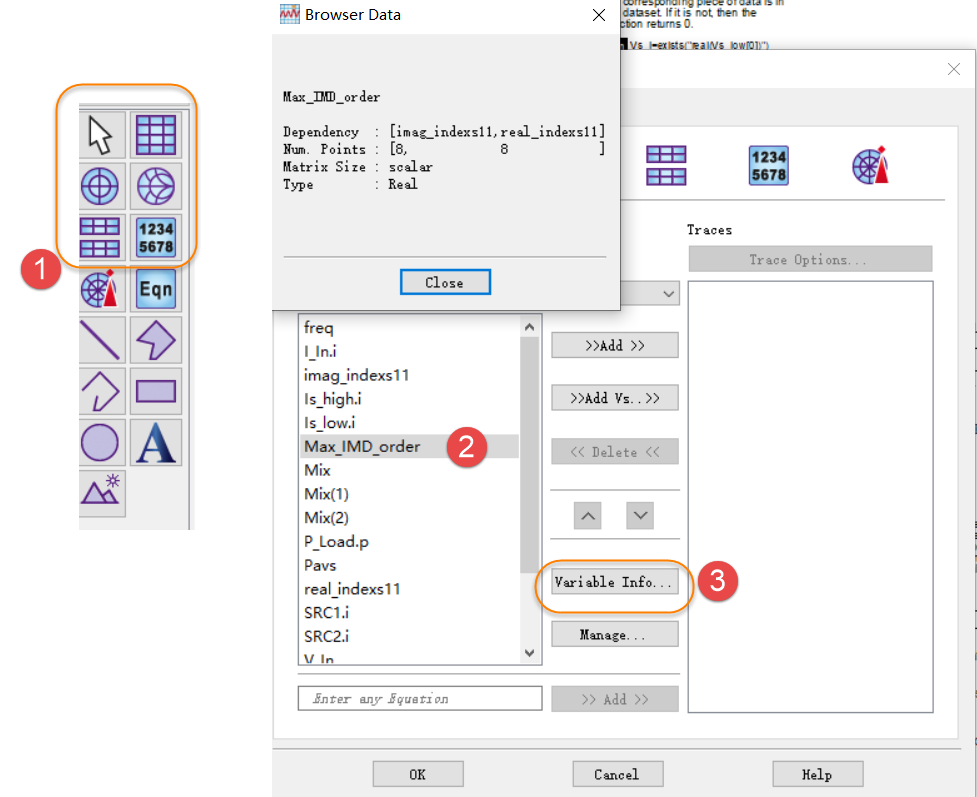Close the plot traces dialog
This screenshot has width=977, height=797.
[953, 69]
